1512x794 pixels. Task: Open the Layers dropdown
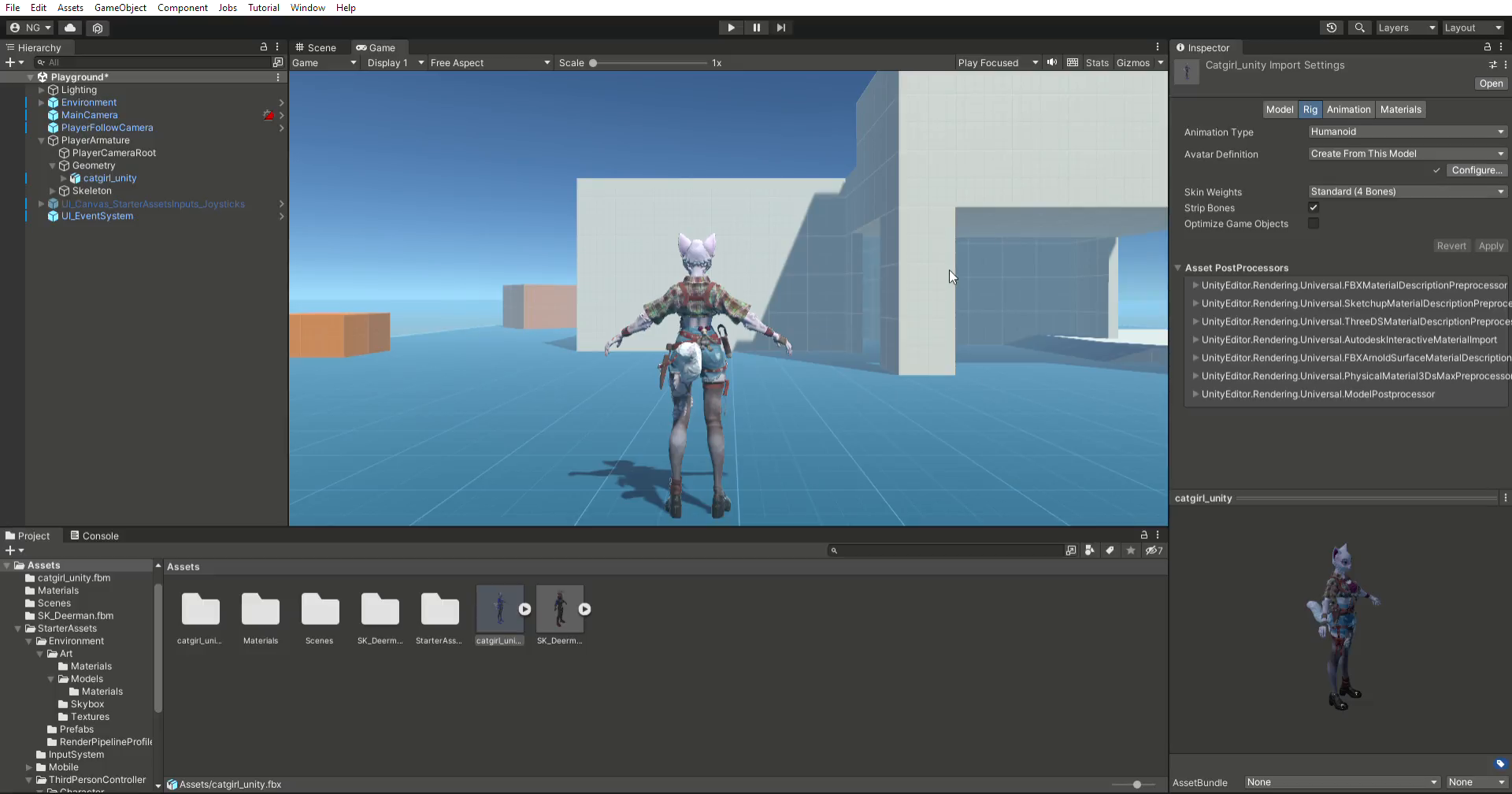(1406, 28)
